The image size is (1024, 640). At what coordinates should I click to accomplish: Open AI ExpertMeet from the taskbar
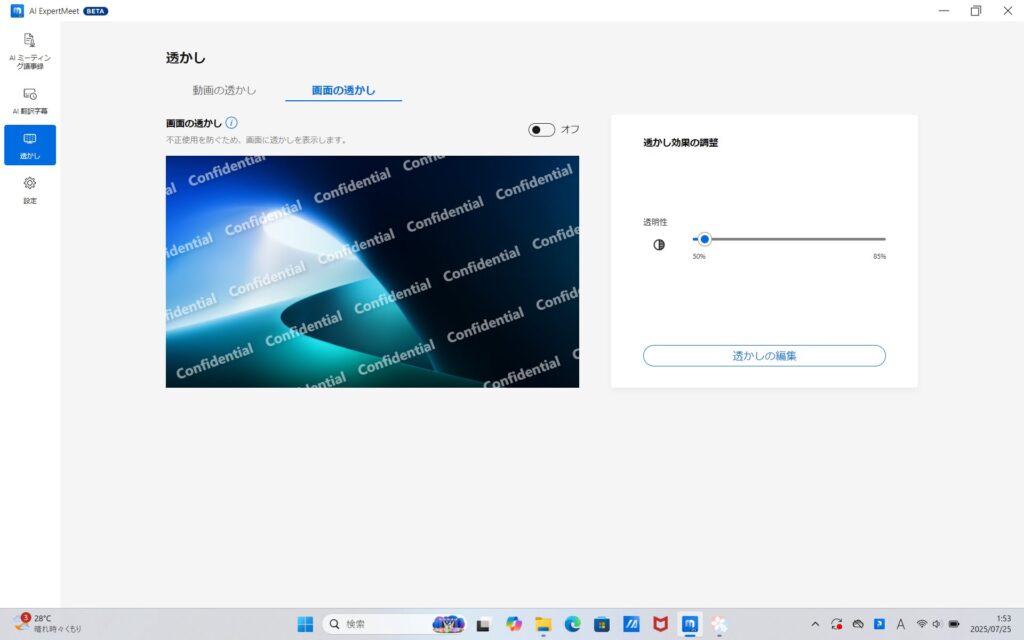click(689, 624)
